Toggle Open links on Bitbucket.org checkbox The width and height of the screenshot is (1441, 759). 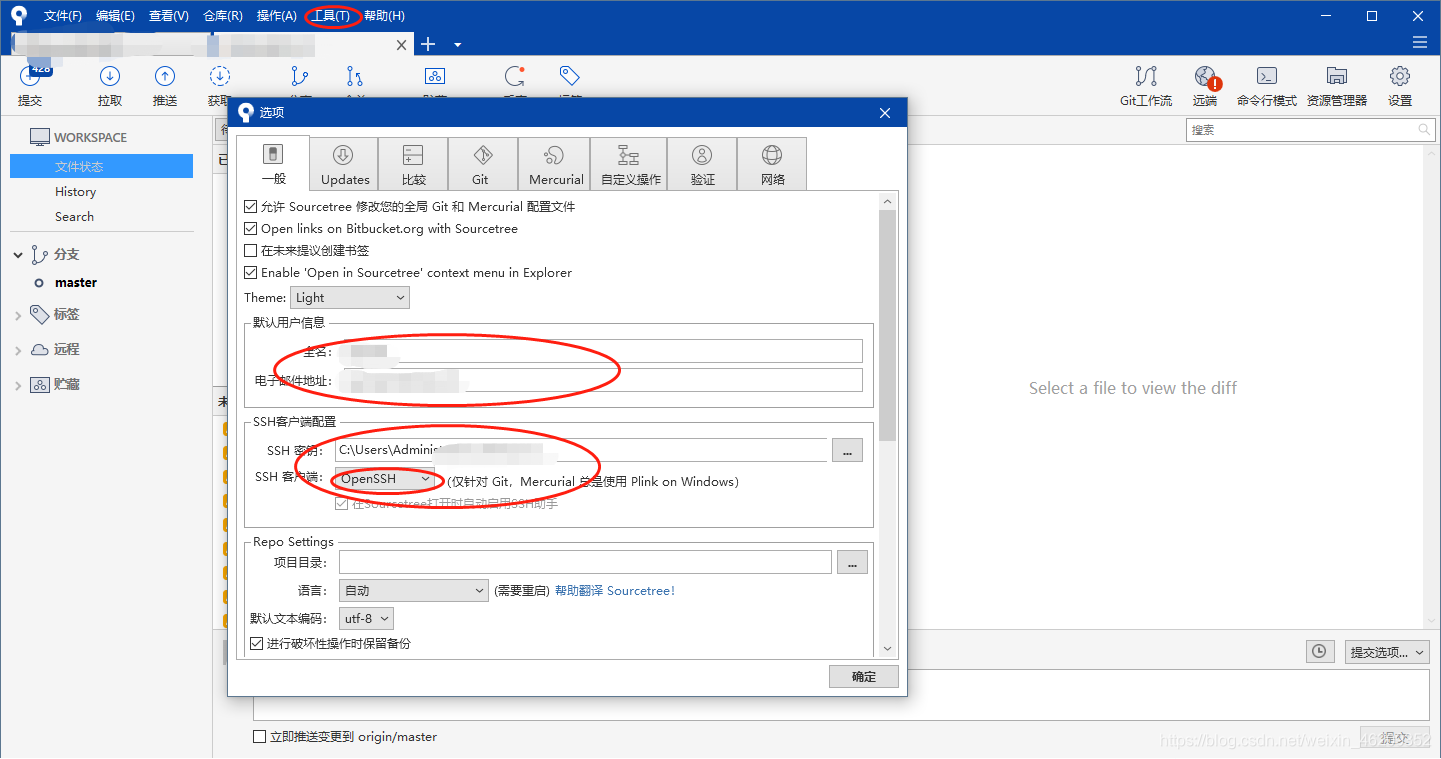(251, 229)
